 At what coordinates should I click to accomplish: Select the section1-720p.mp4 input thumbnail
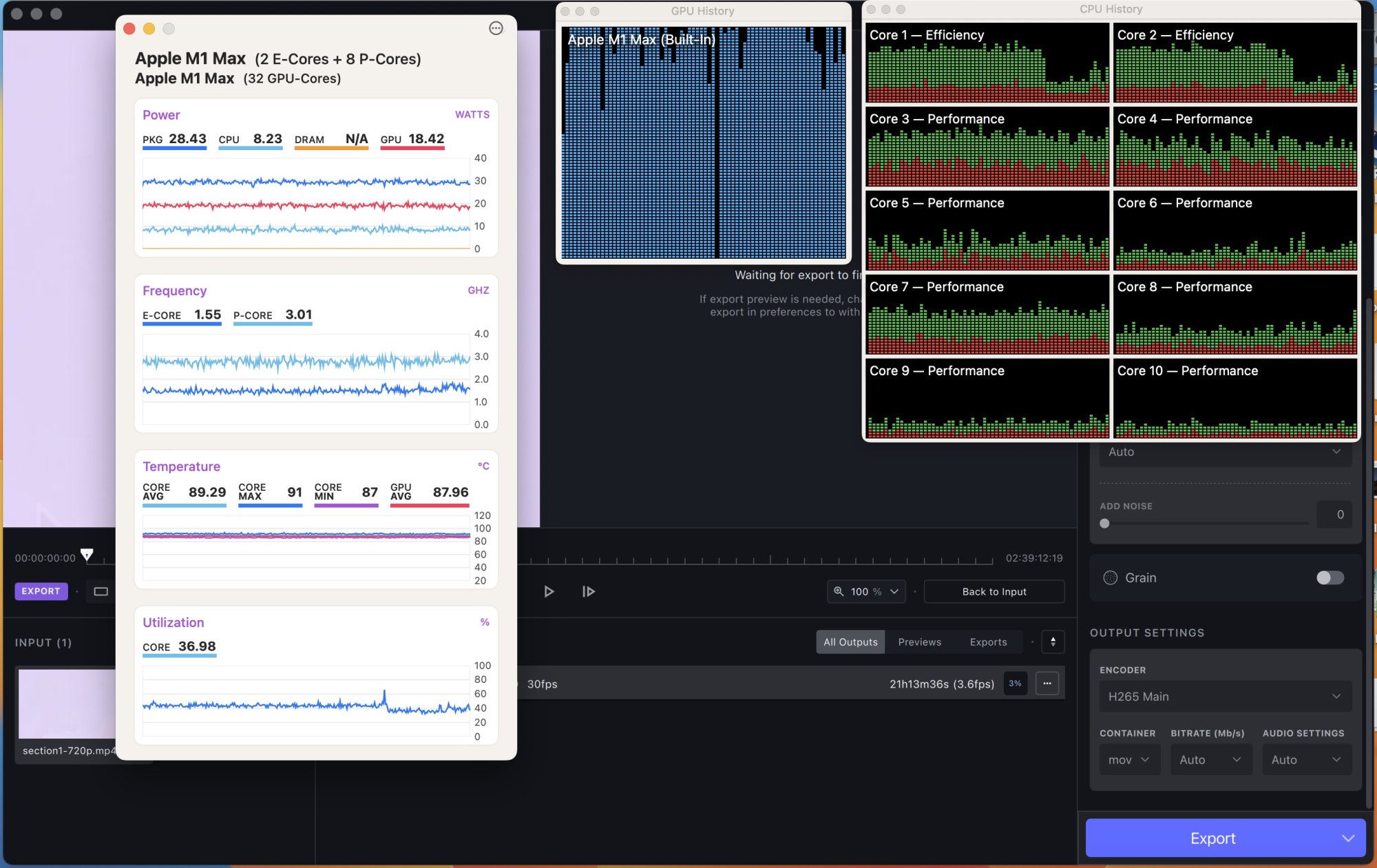[67, 703]
